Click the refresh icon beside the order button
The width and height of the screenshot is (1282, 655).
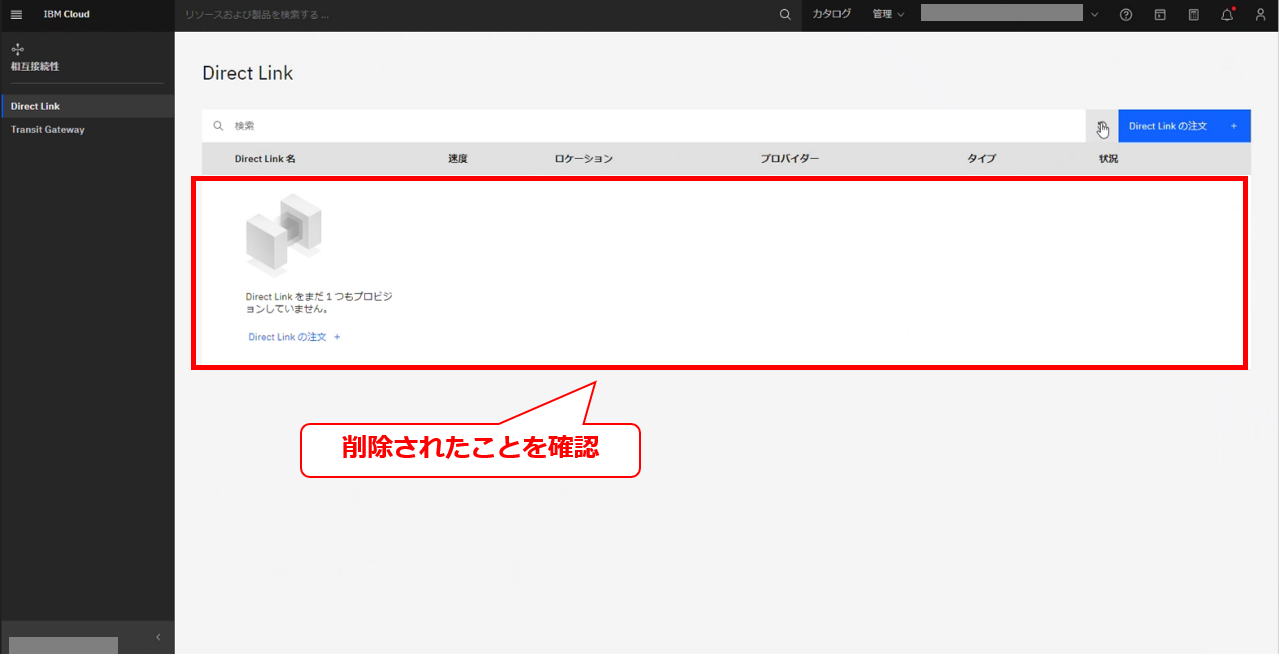coord(1102,126)
